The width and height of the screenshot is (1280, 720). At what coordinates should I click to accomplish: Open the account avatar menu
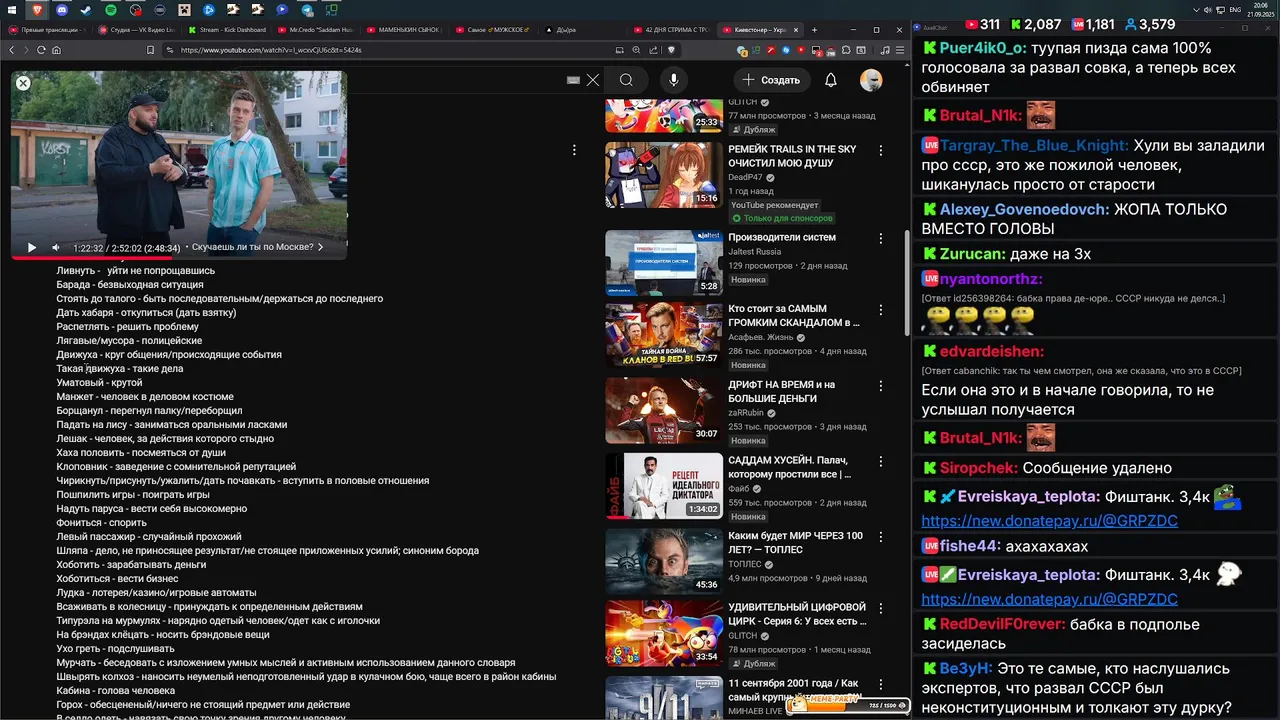(x=871, y=80)
